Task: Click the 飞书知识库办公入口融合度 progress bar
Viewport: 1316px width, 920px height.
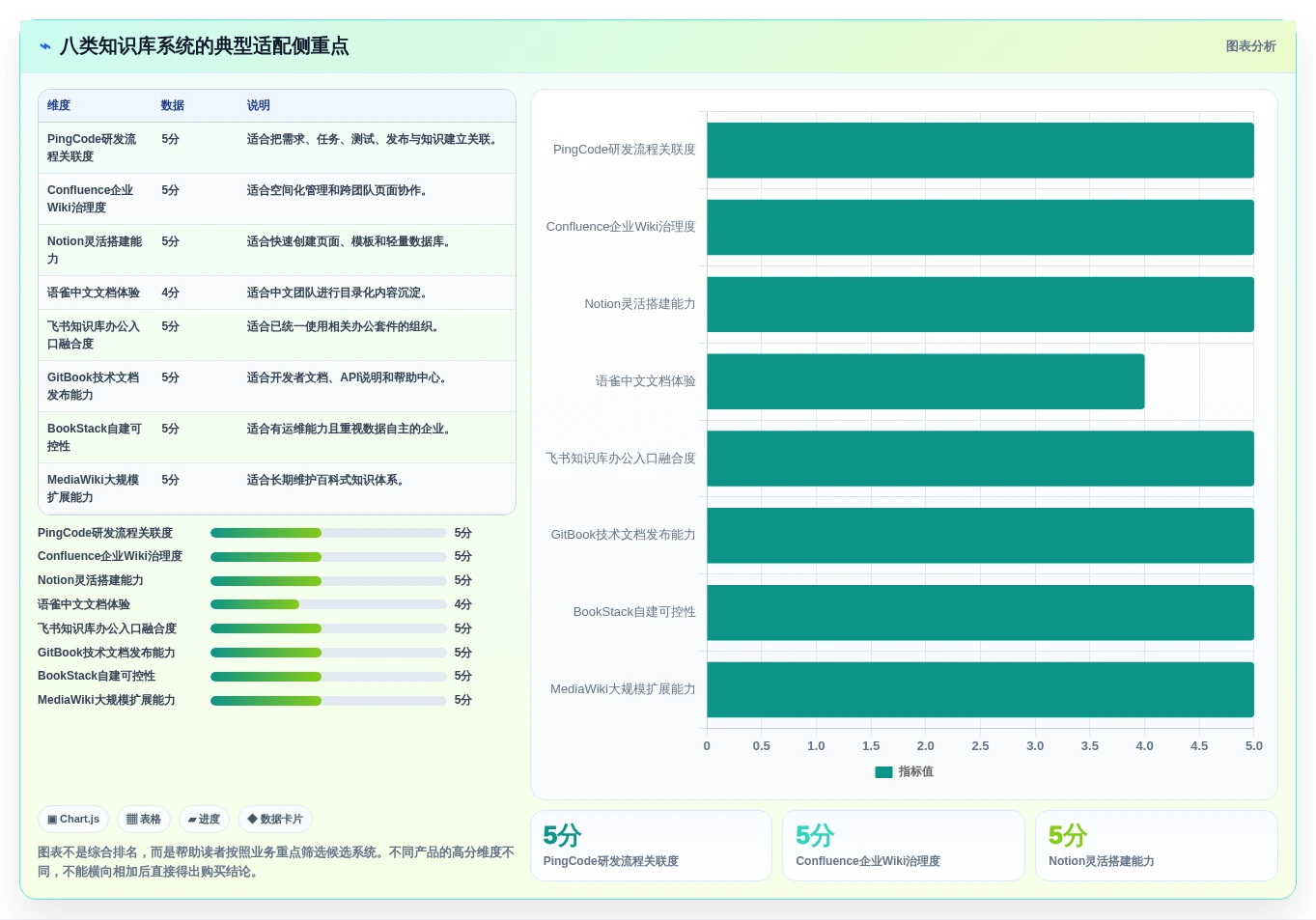Action: click(328, 628)
